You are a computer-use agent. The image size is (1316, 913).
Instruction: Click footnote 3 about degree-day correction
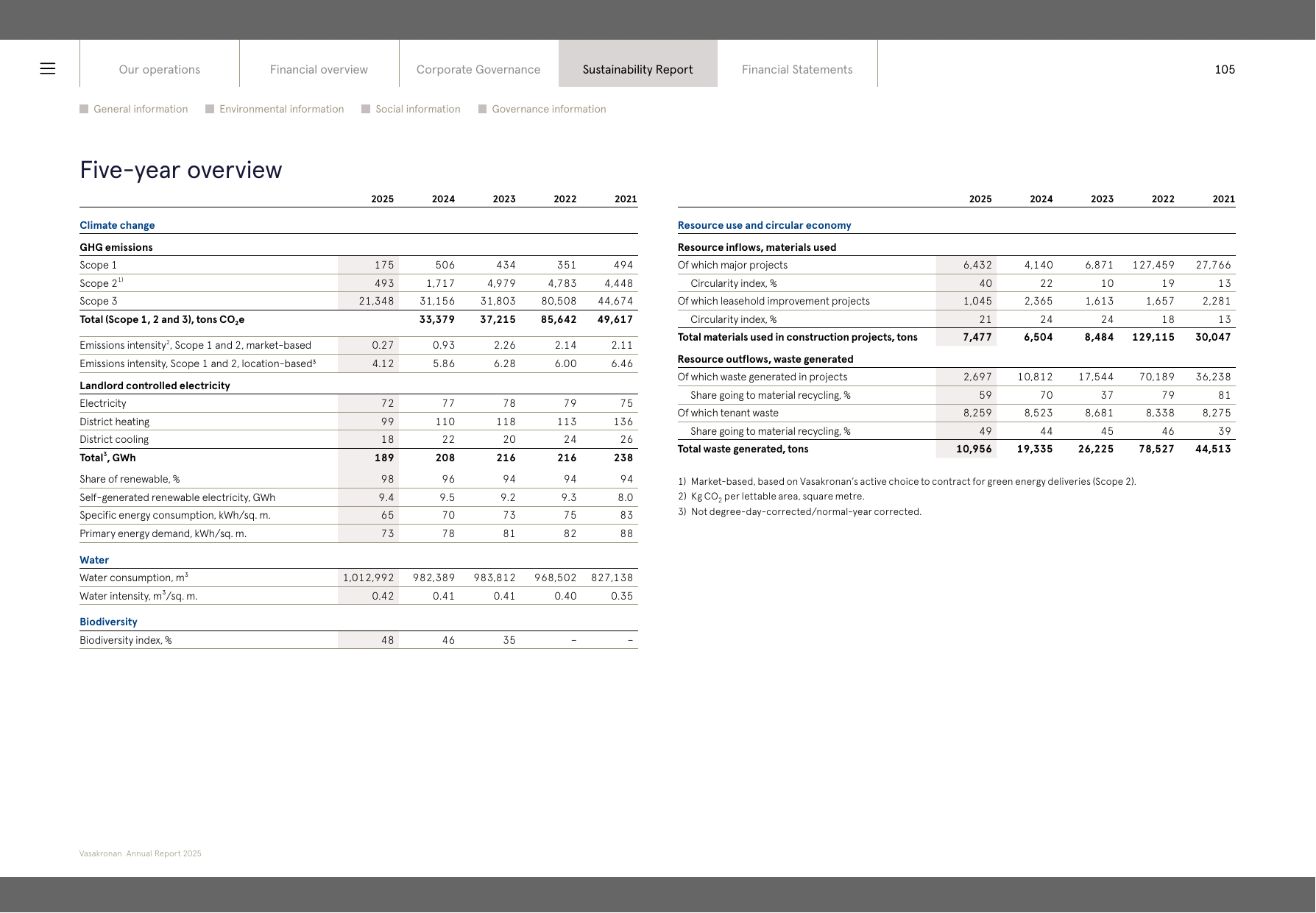[x=799, y=511]
